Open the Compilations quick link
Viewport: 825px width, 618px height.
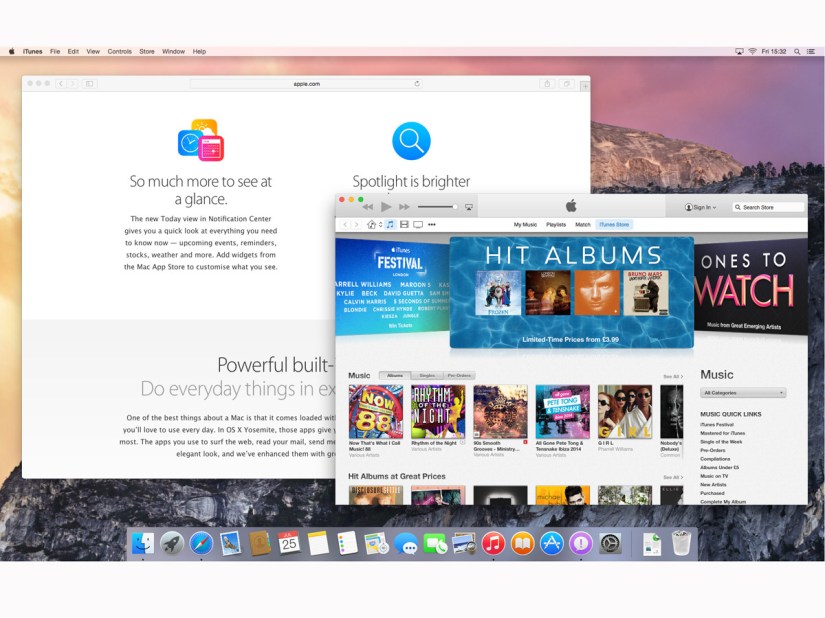click(x=715, y=459)
